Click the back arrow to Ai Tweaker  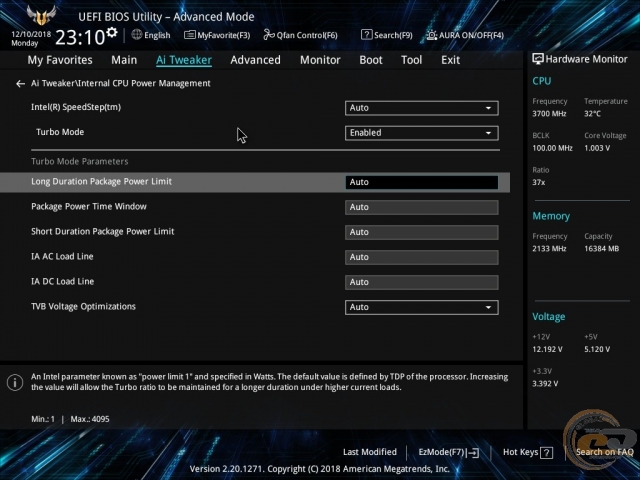point(20,84)
